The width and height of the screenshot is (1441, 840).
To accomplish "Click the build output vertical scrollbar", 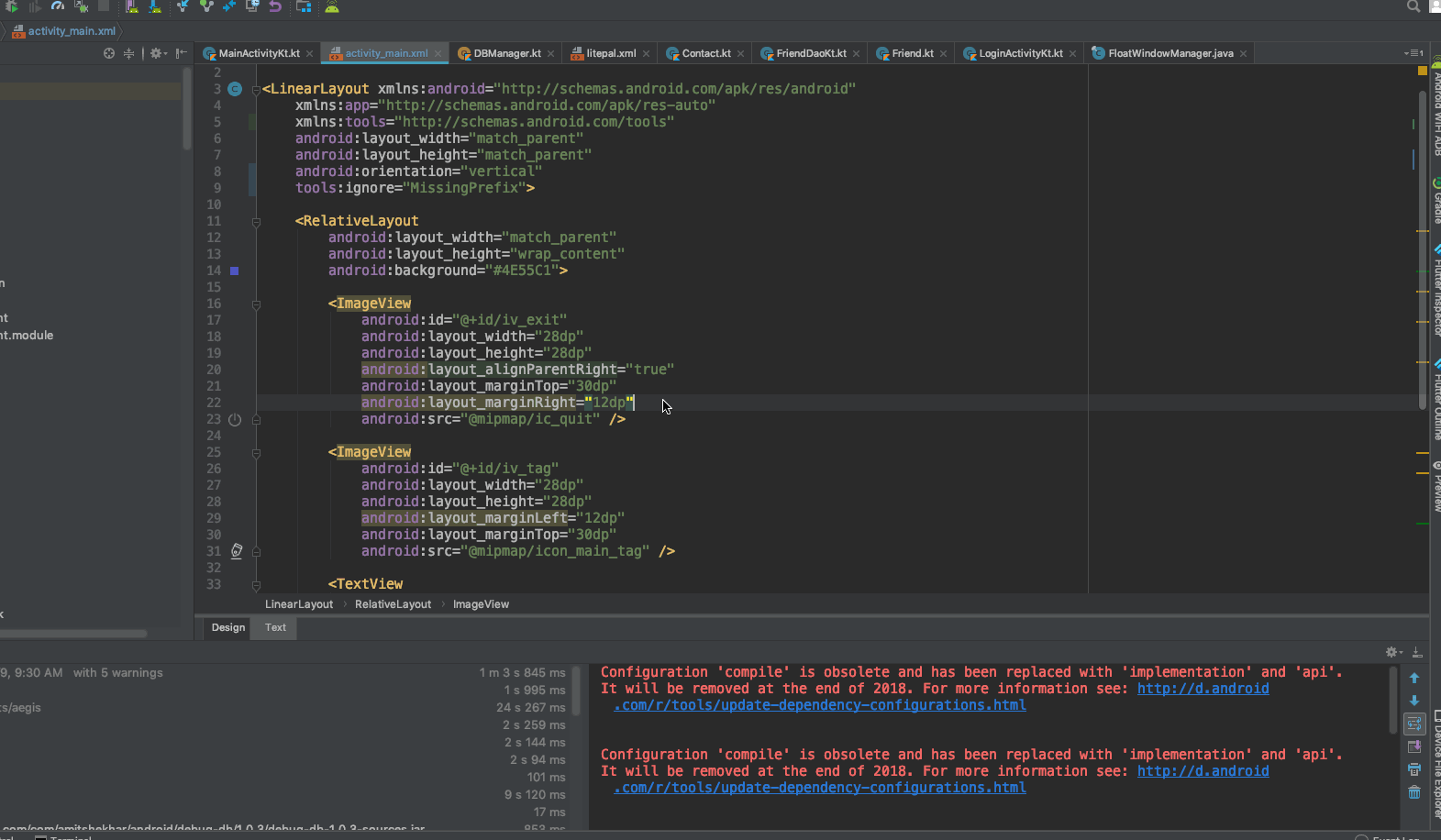I will [x=1393, y=699].
